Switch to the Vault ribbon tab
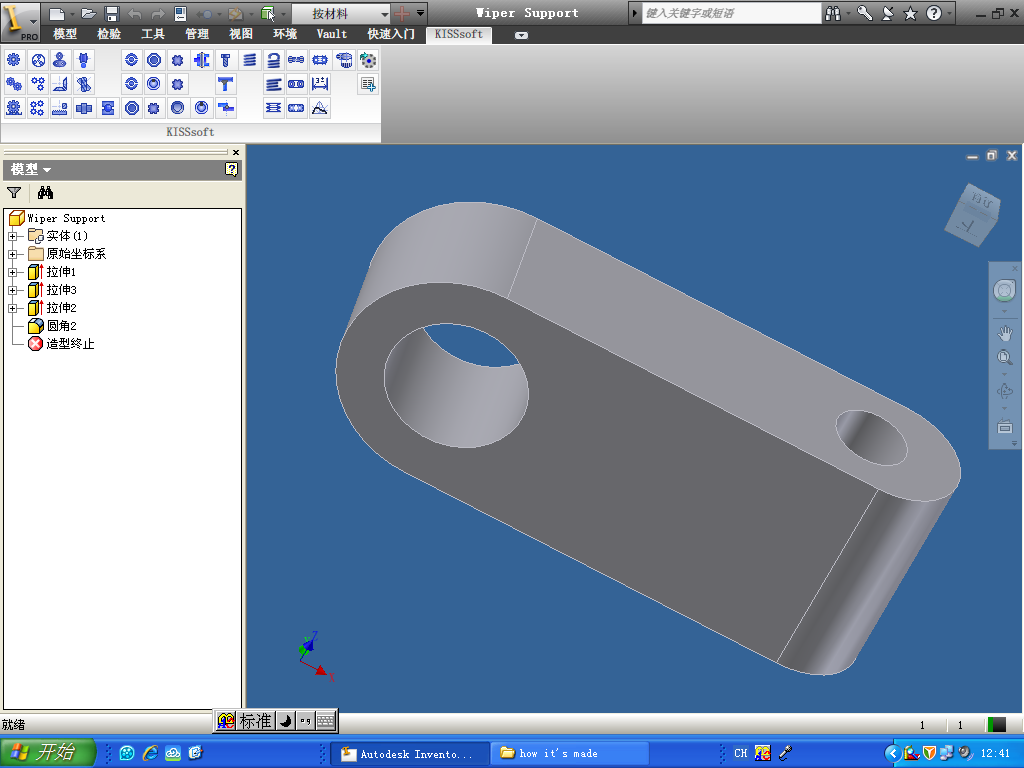Screen dimensions: 1024x768 click(x=332, y=34)
